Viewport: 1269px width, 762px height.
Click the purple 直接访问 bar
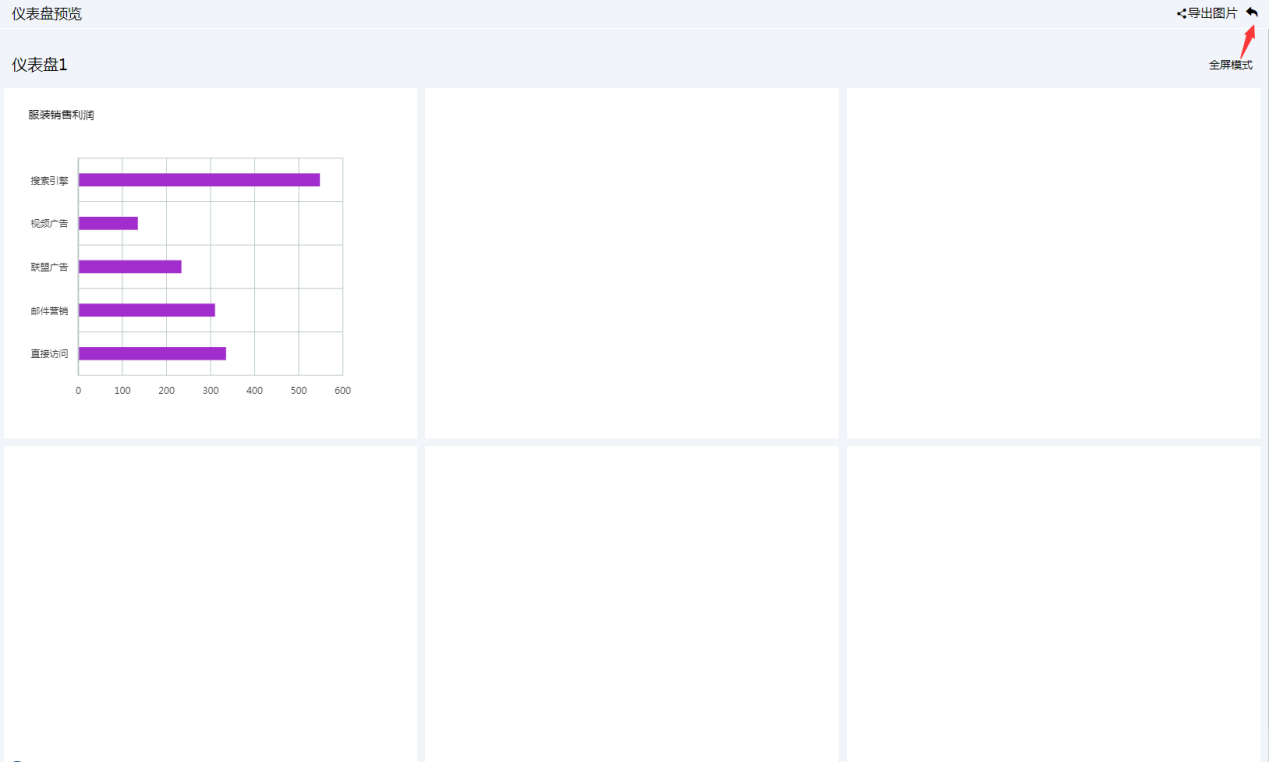pos(152,353)
